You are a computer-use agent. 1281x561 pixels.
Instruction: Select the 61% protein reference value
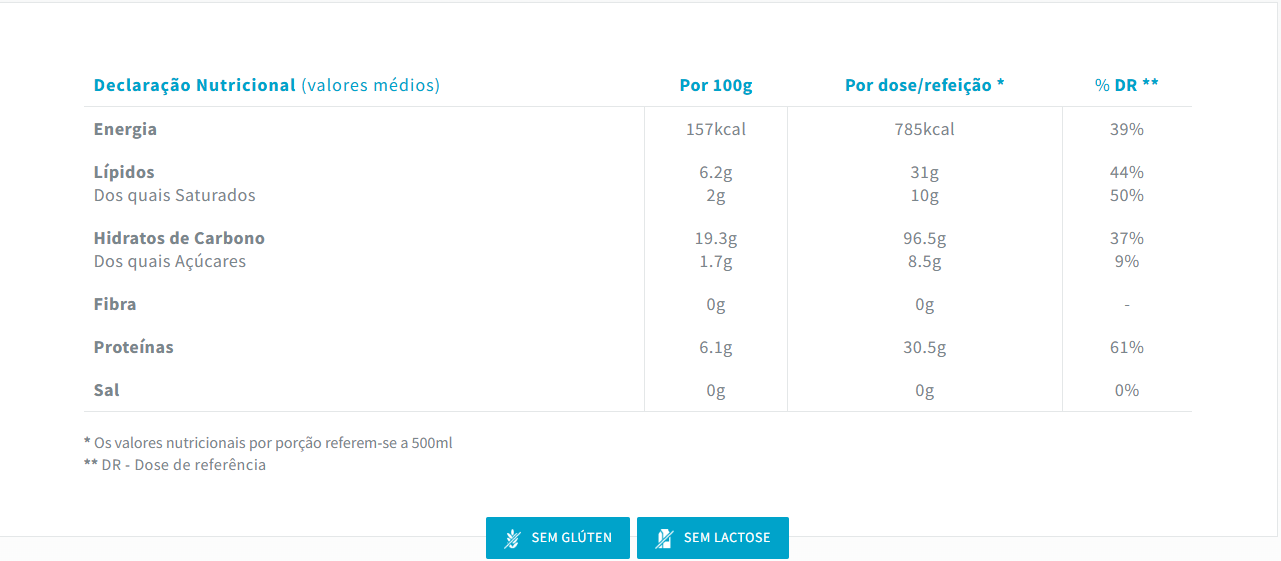click(1126, 347)
